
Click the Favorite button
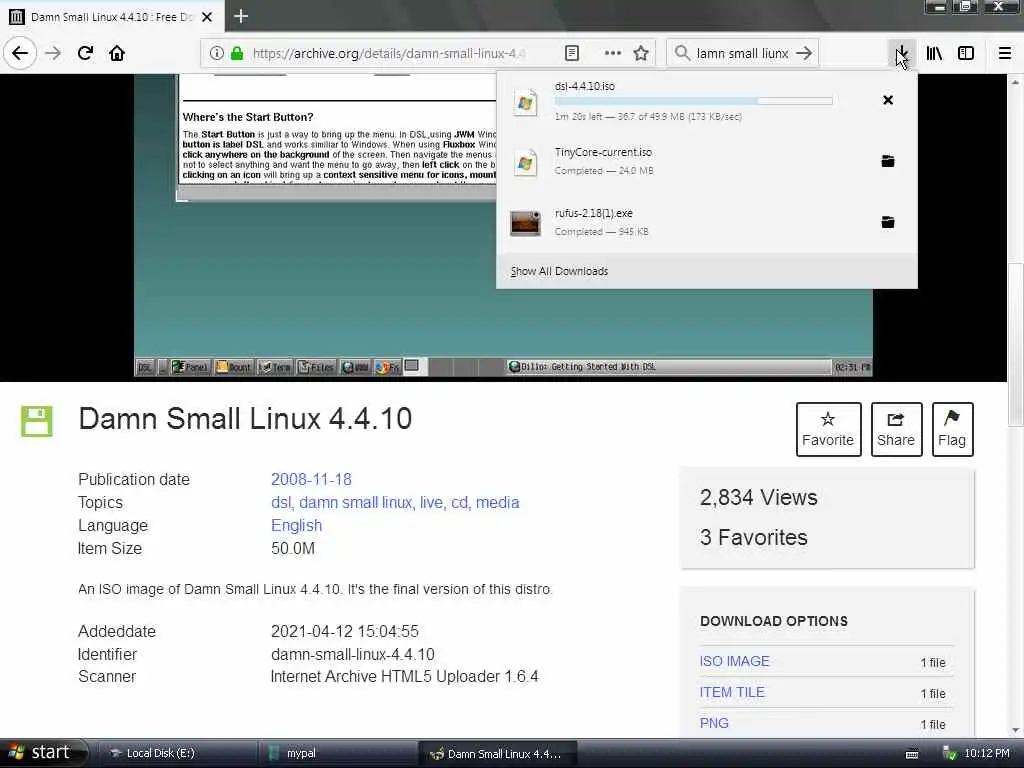click(x=828, y=429)
